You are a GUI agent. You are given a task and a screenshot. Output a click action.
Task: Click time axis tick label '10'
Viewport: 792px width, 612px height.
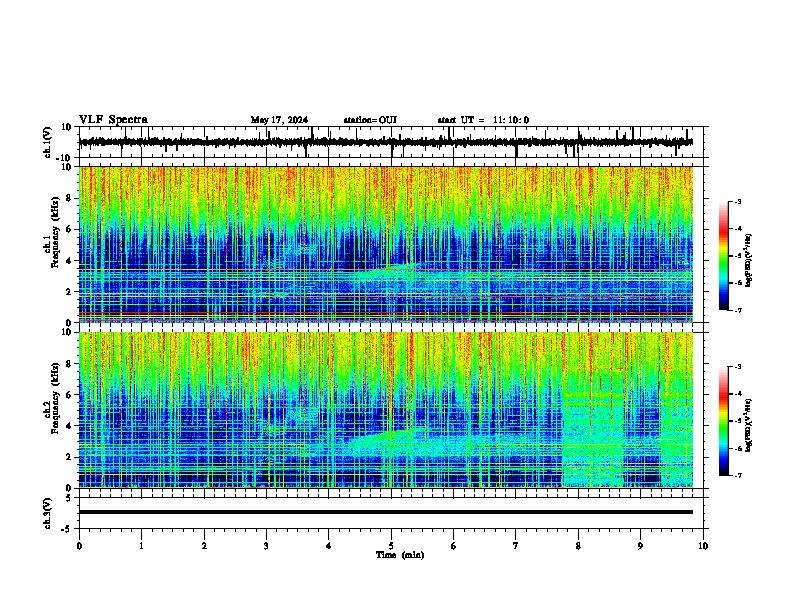(x=703, y=546)
